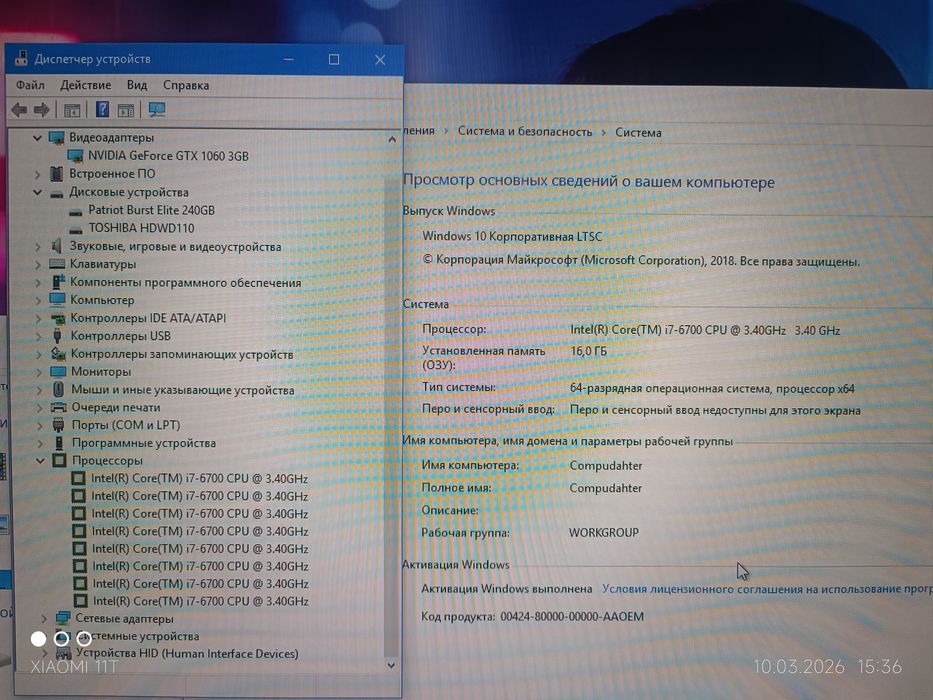Open the license agreement terms link

point(767,589)
